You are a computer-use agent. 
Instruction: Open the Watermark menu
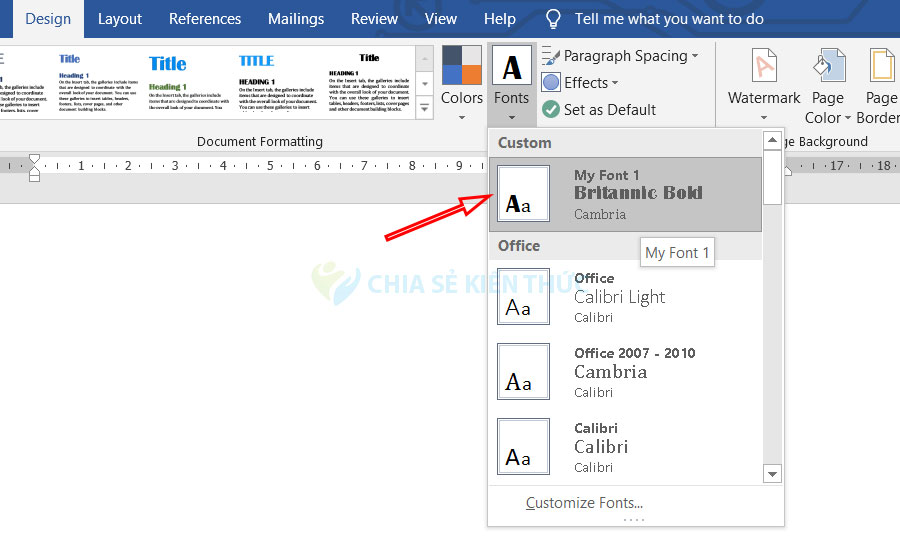point(763,85)
